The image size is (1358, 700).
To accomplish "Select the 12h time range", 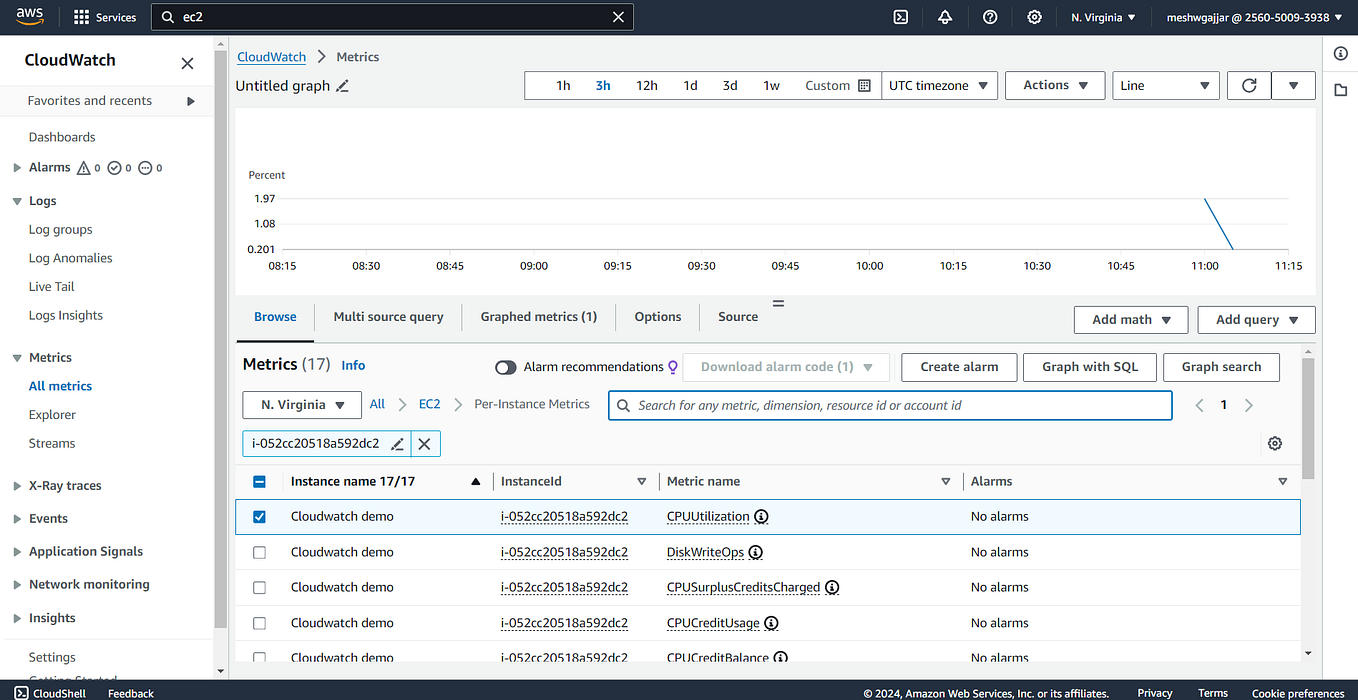I will point(647,86).
